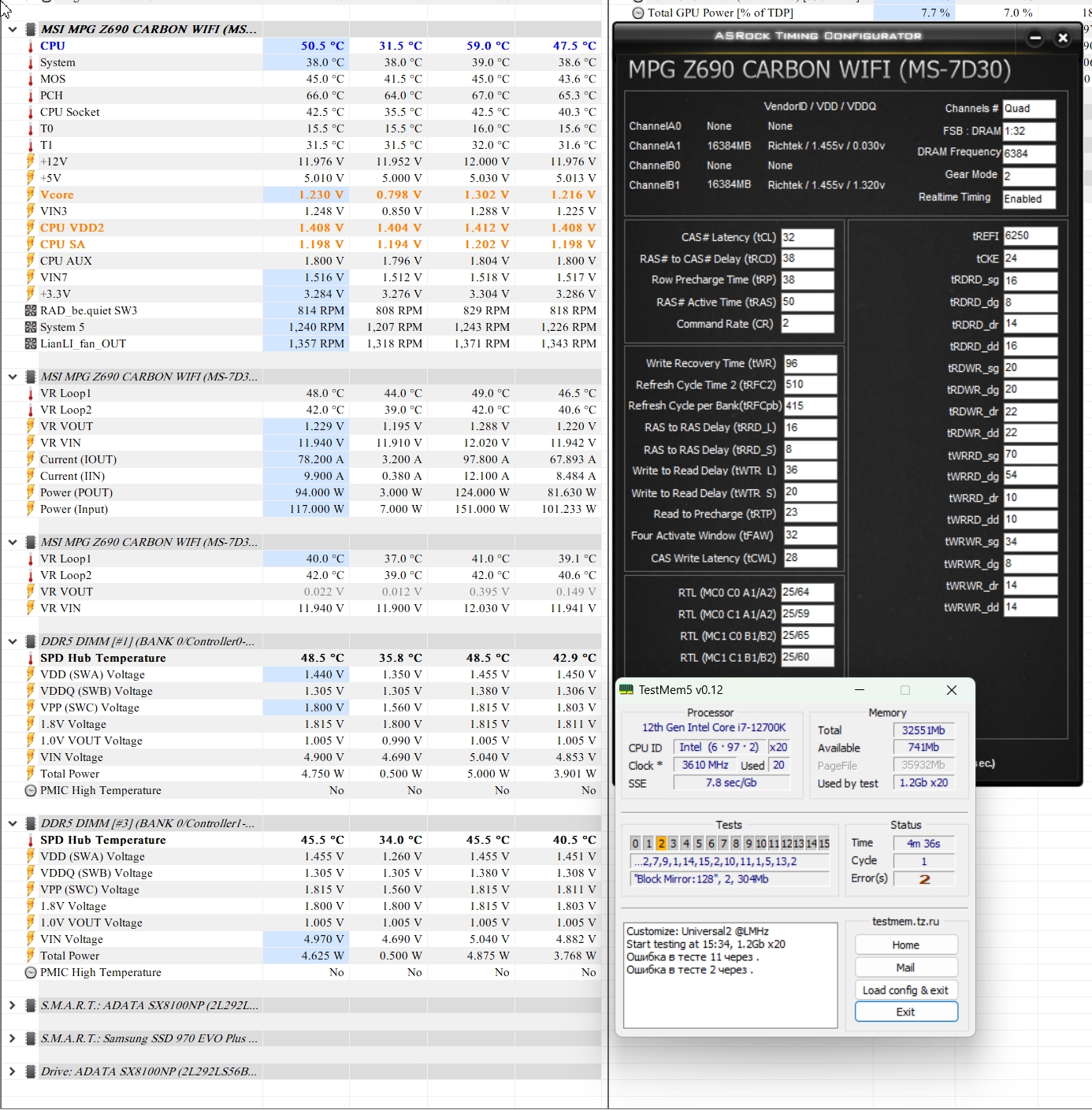Click the TestMem5 title bar app icon
The height and width of the screenshot is (1110, 1092).
point(627,690)
